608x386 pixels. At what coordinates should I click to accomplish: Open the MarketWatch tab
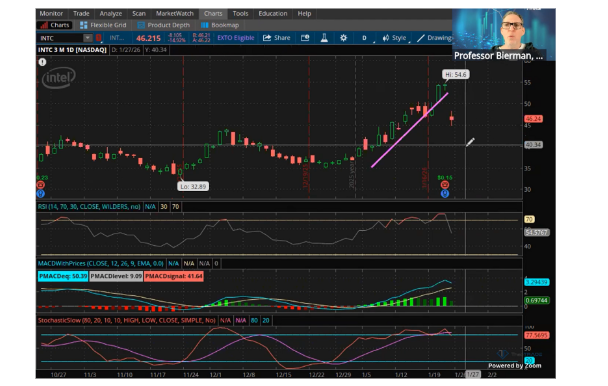(174, 14)
